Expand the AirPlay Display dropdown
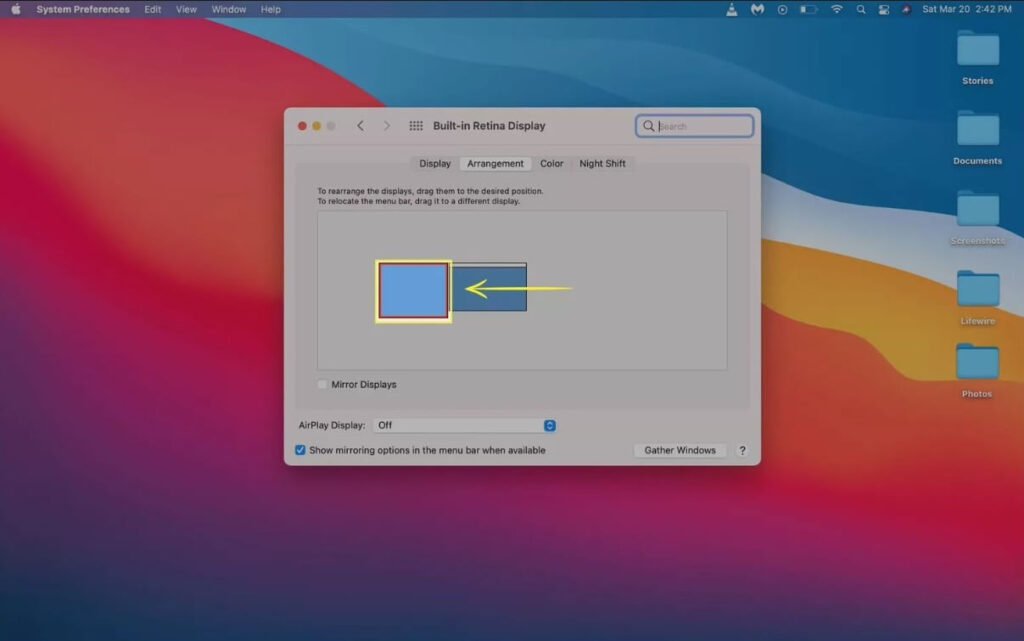This screenshot has width=1024, height=641. [464, 425]
